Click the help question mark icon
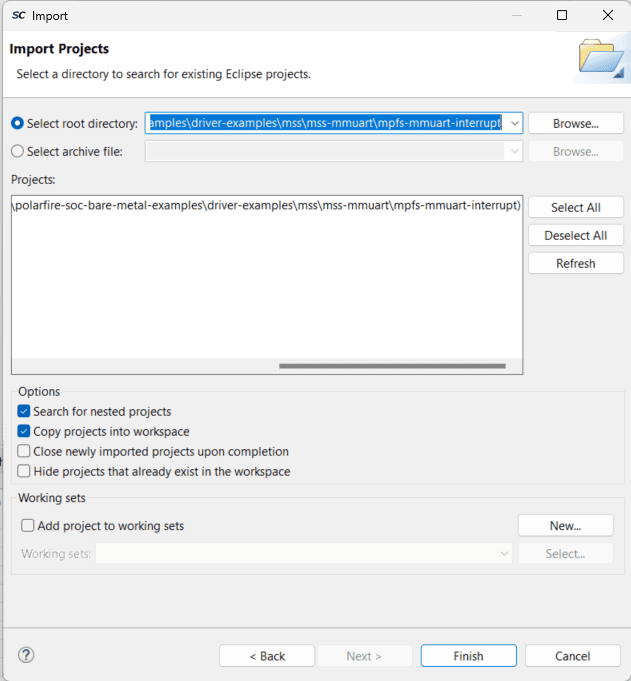Screen dimensions: 631x681 (x=27, y=656)
